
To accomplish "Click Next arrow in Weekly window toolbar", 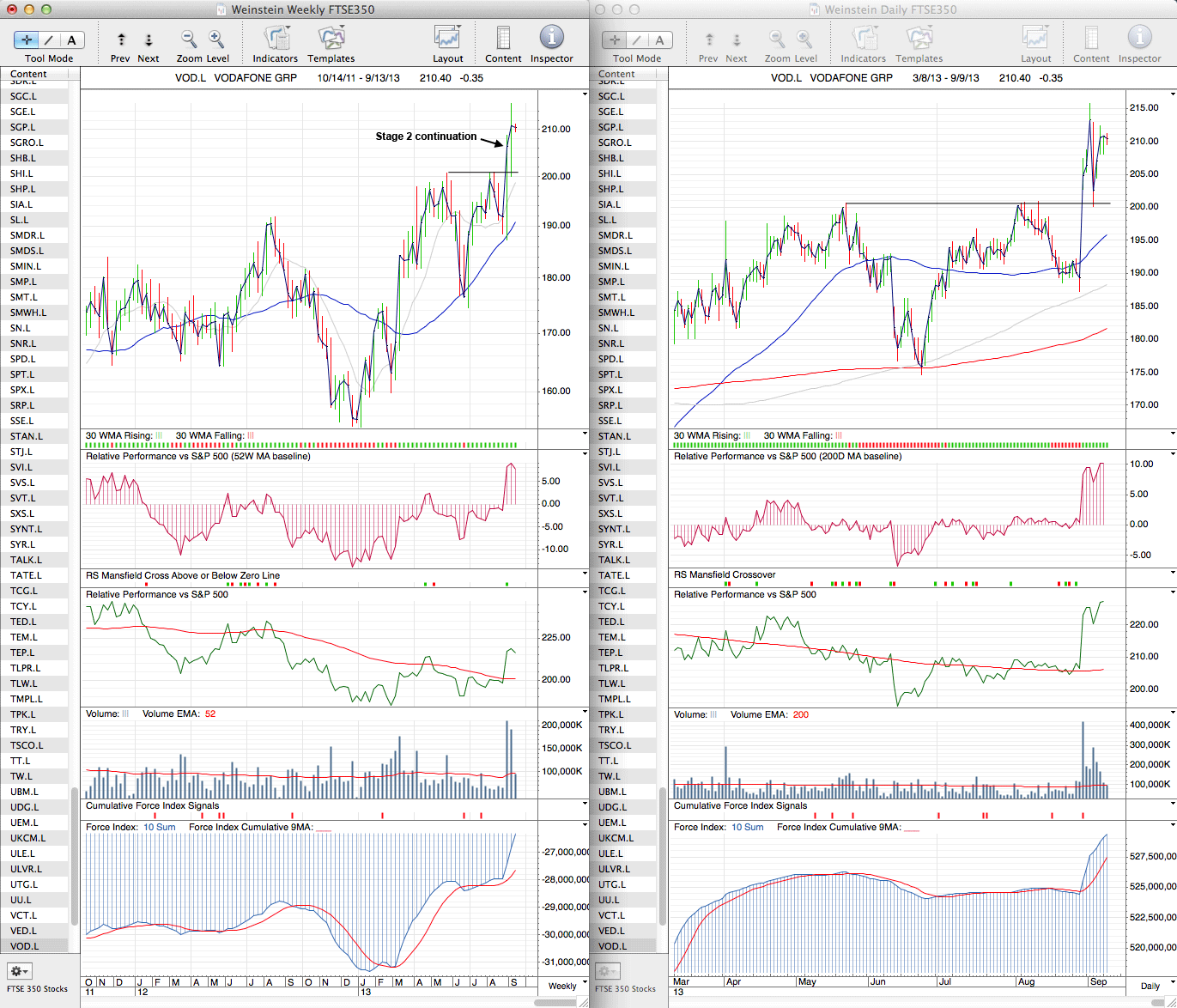I will pos(149,39).
